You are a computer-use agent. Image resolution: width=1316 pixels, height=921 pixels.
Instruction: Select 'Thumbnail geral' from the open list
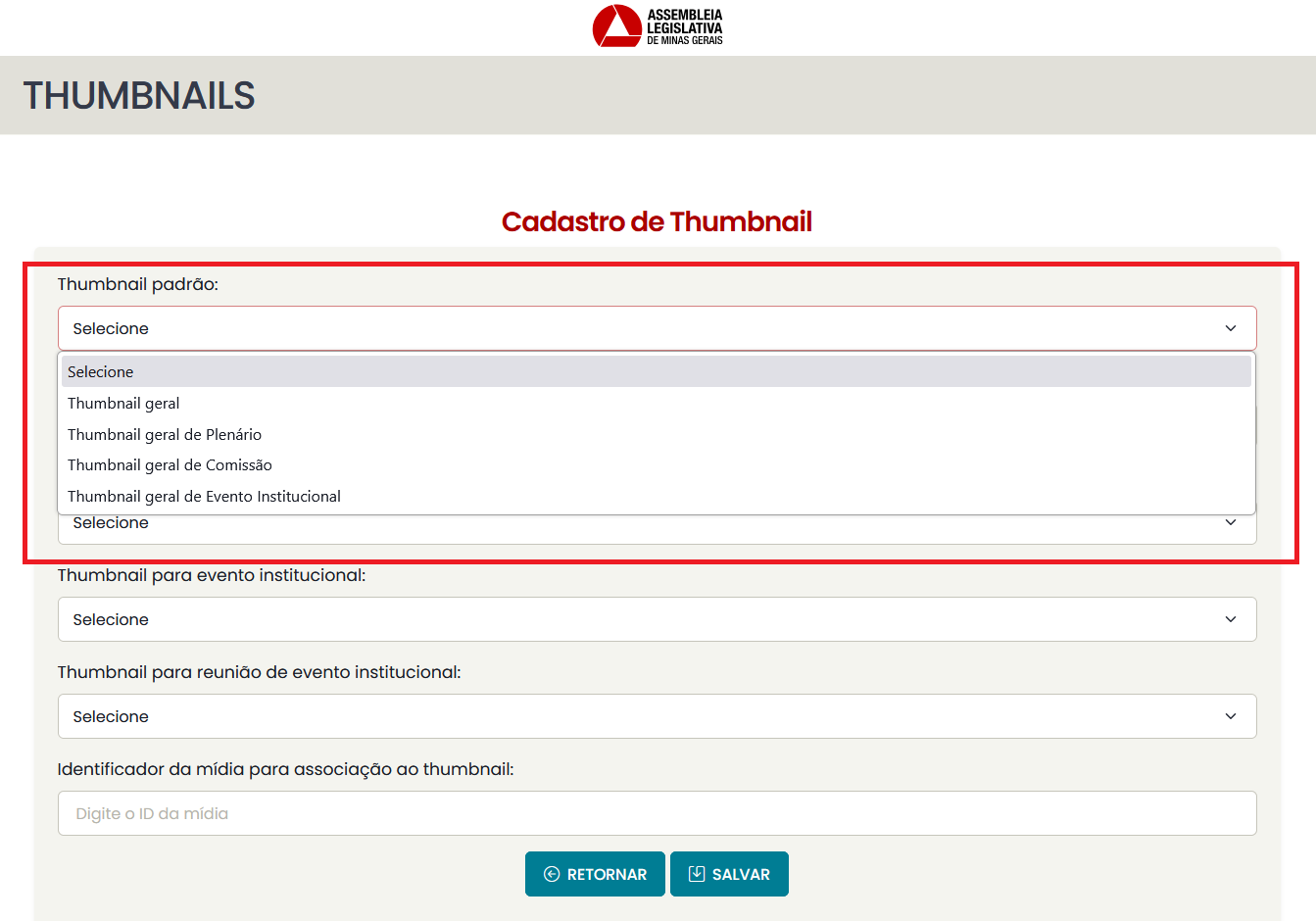click(123, 404)
